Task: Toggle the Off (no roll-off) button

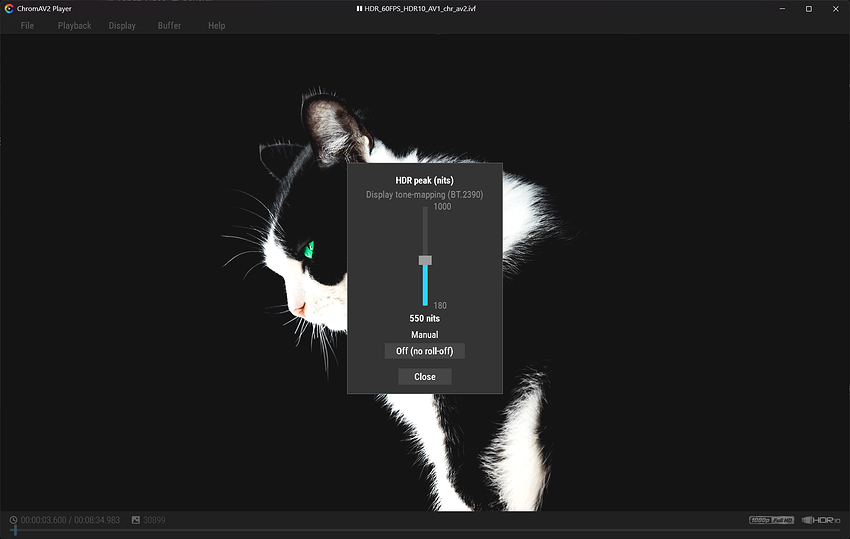Action: pos(424,351)
